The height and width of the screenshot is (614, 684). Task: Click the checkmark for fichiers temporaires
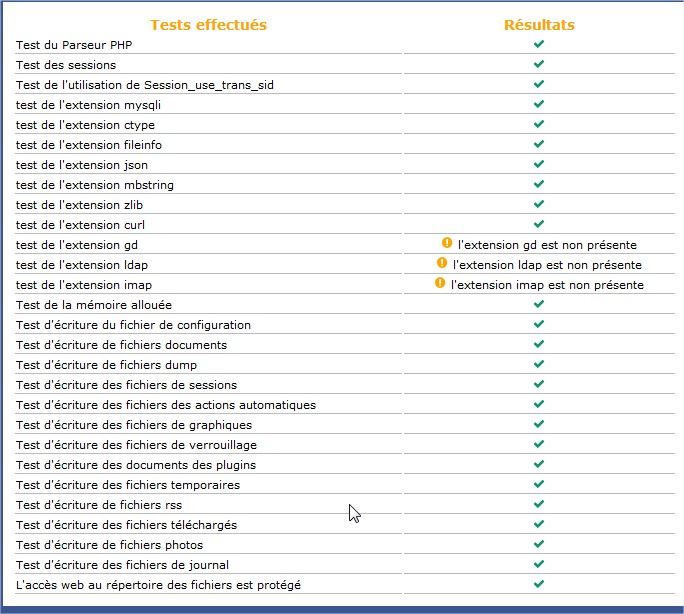click(539, 484)
